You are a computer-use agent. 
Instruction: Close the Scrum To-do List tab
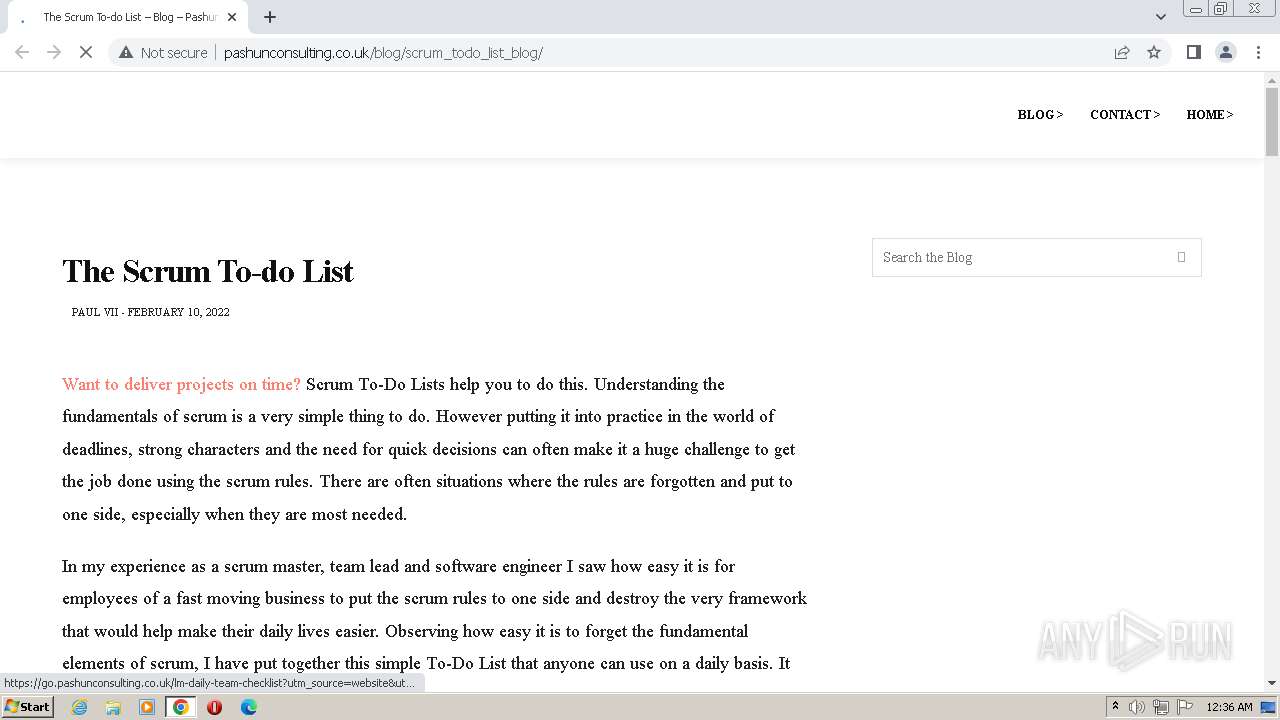[x=232, y=17]
